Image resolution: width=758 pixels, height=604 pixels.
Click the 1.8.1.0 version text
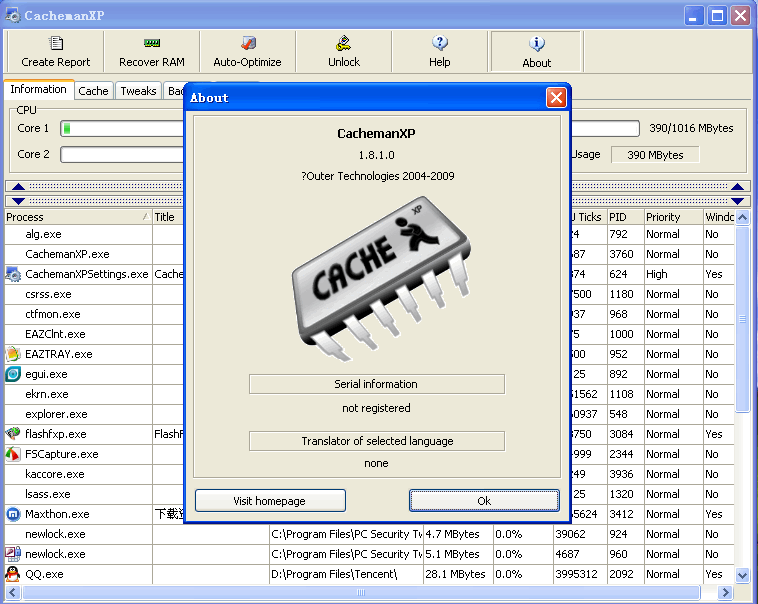(x=377, y=155)
